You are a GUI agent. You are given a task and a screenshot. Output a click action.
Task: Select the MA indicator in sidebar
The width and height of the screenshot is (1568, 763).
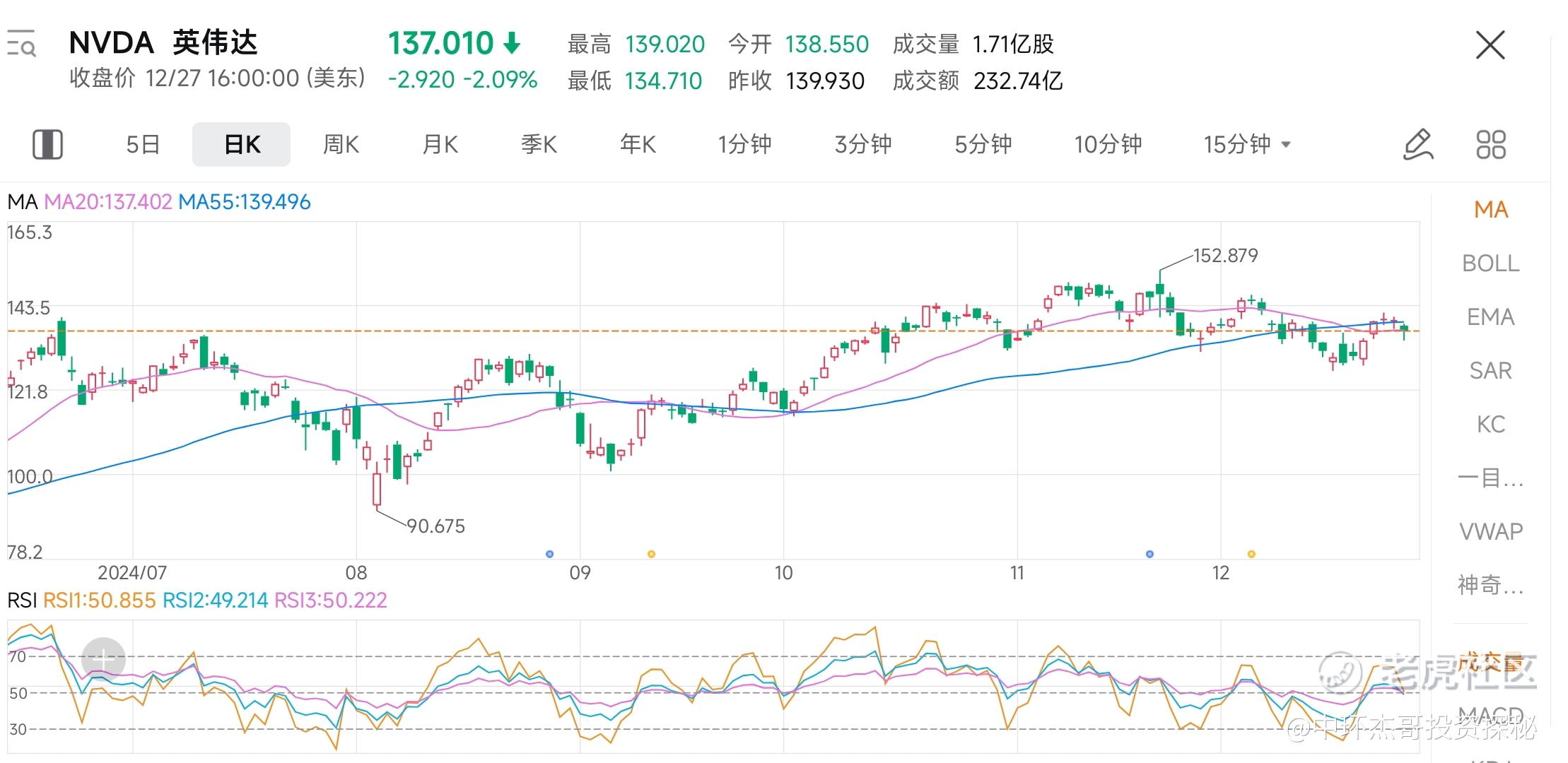[x=1491, y=210]
